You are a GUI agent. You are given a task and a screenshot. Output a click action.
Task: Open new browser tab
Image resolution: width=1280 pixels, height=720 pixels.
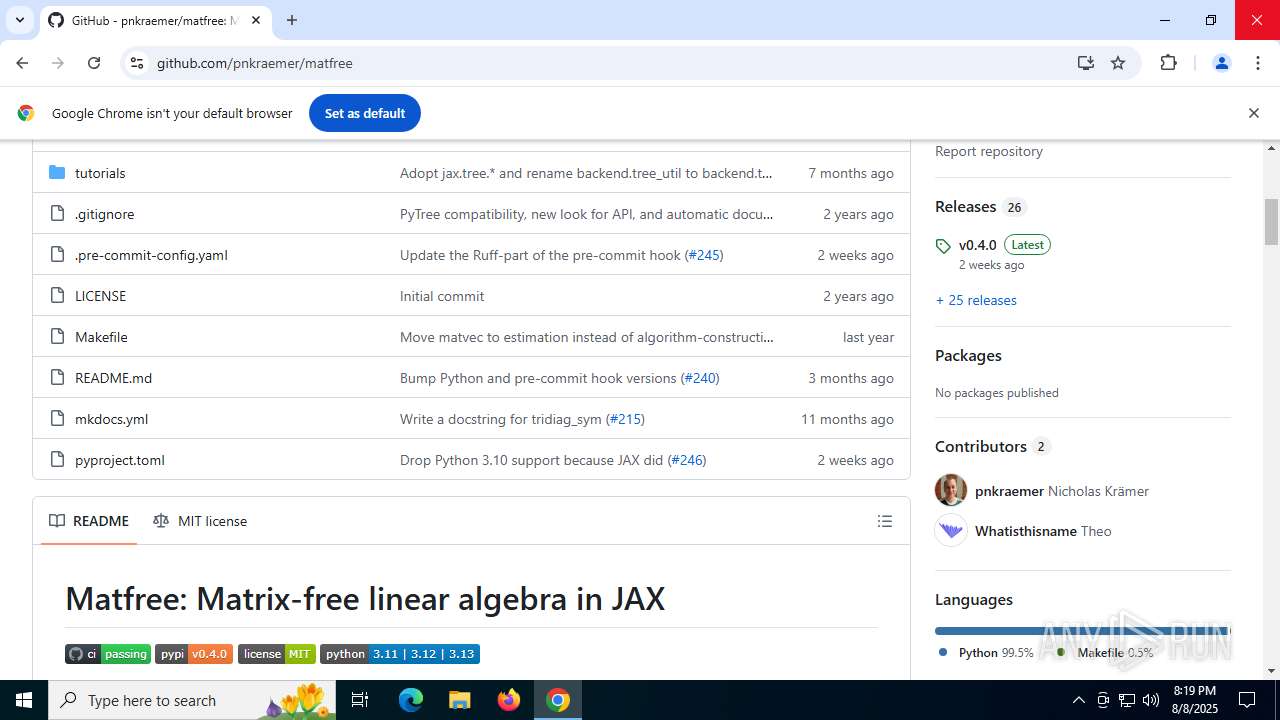(x=292, y=20)
